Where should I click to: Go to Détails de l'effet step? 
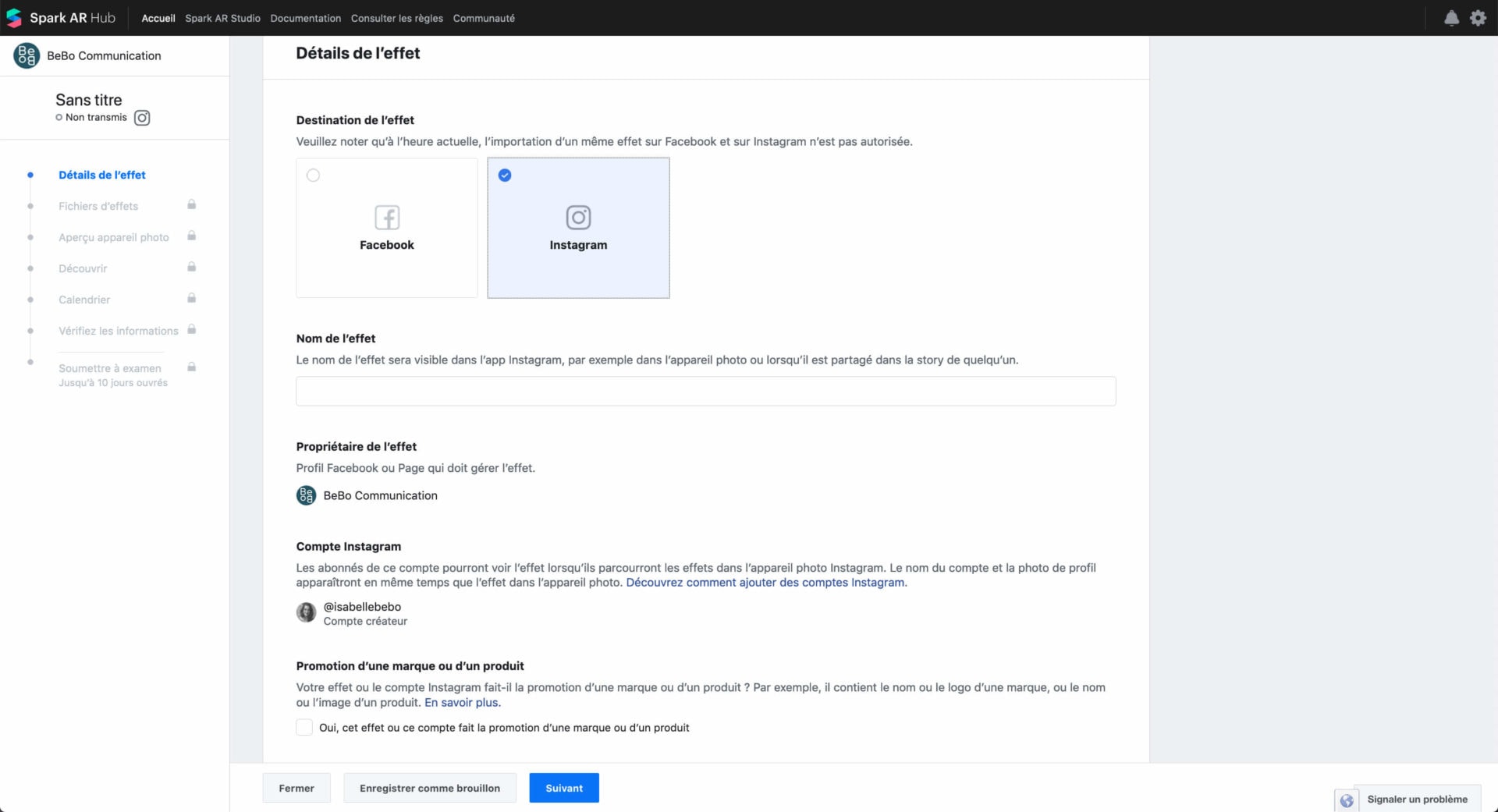click(102, 175)
